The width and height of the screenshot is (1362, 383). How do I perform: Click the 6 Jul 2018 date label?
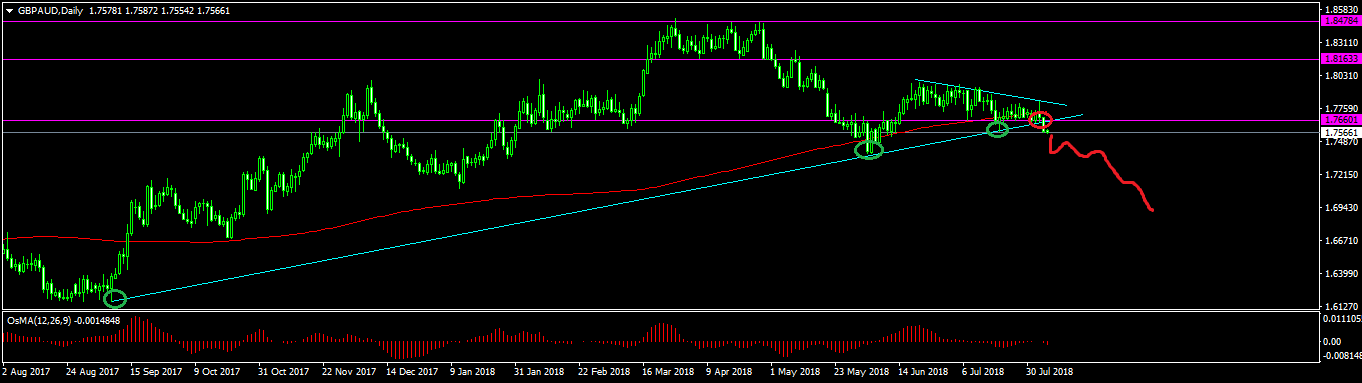click(x=984, y=372)
